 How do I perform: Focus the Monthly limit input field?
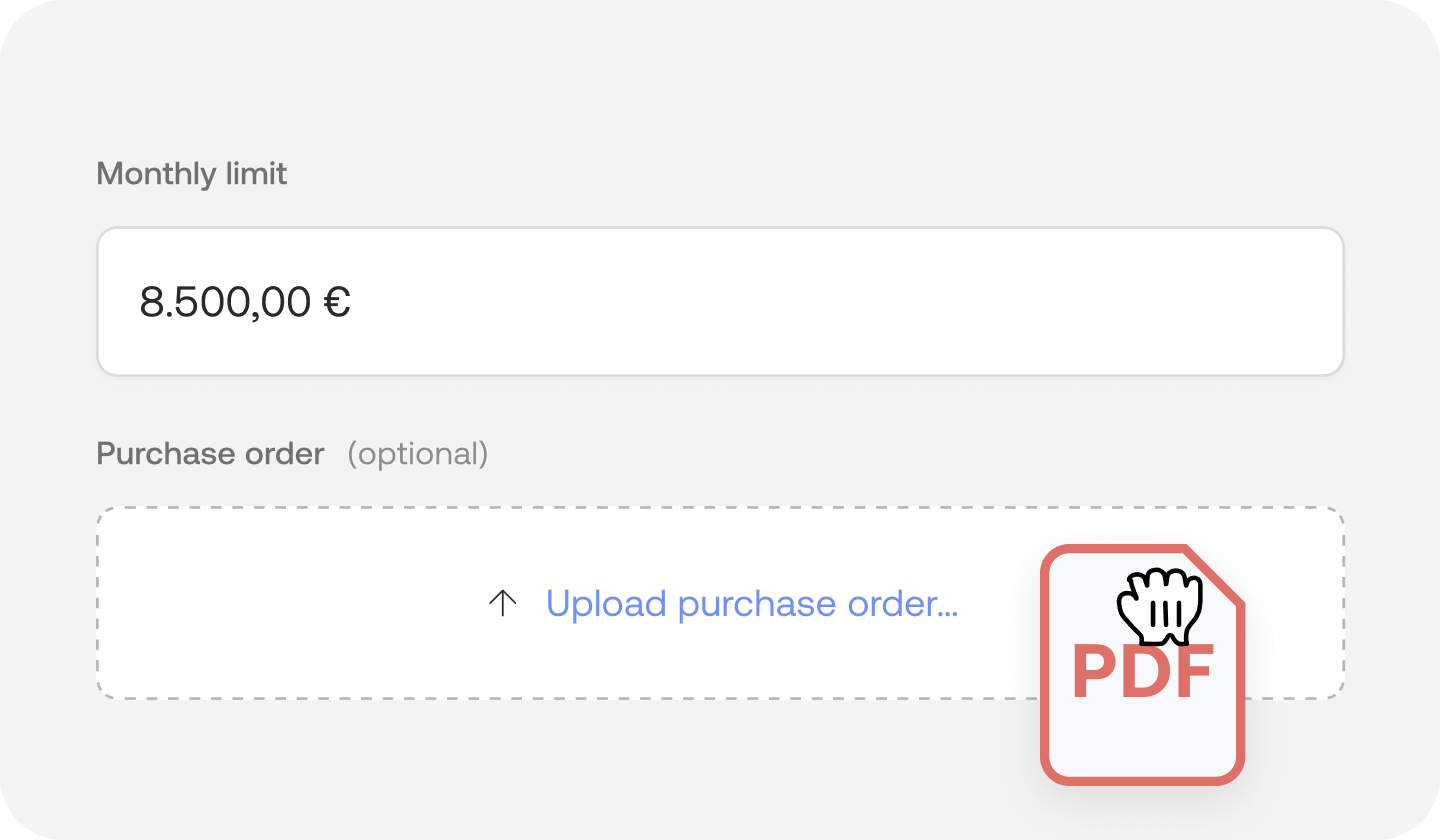click(x=720, y=302)
